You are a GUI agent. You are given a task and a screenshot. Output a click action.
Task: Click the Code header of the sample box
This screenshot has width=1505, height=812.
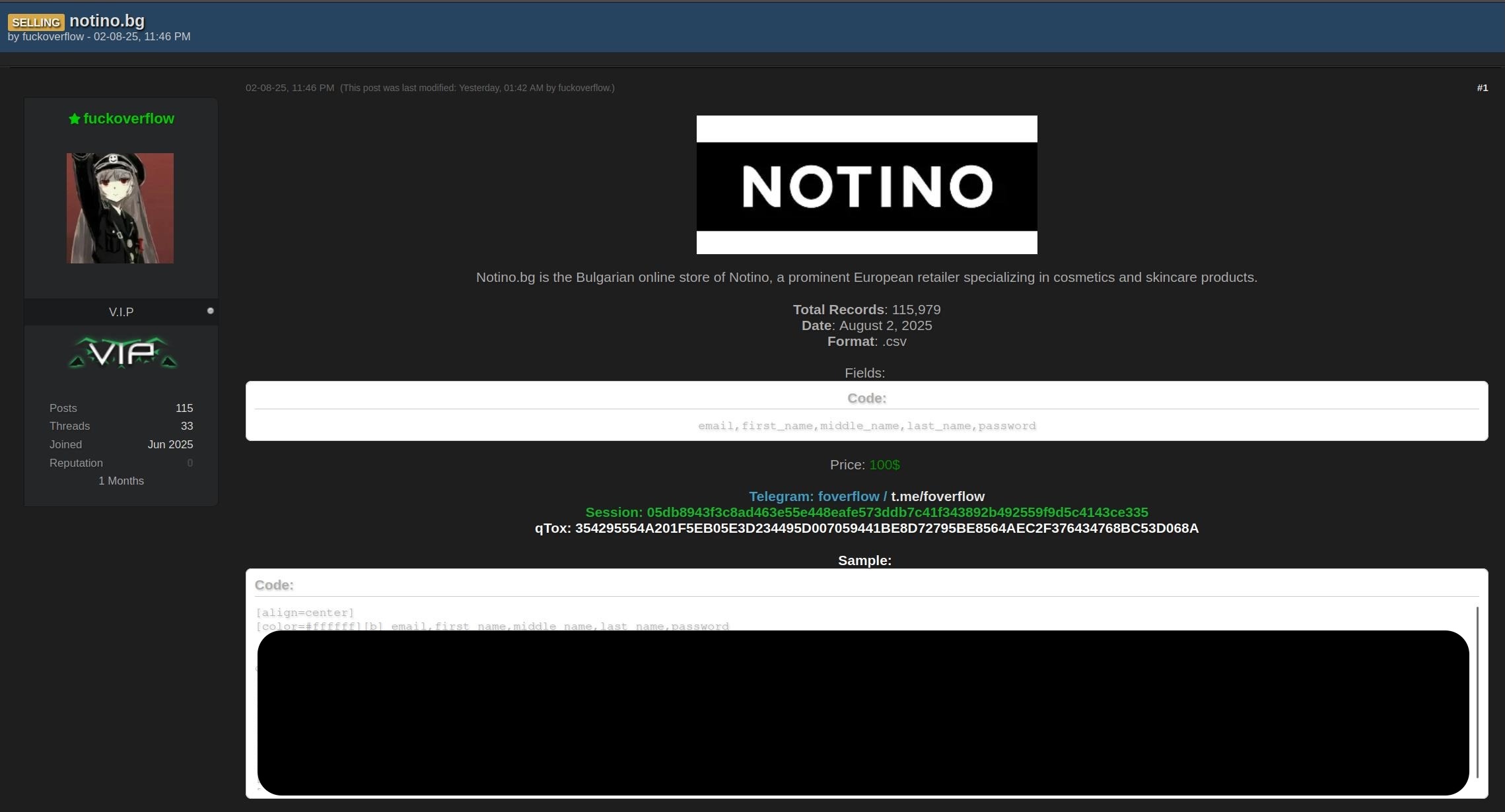[x=274, y=585]
